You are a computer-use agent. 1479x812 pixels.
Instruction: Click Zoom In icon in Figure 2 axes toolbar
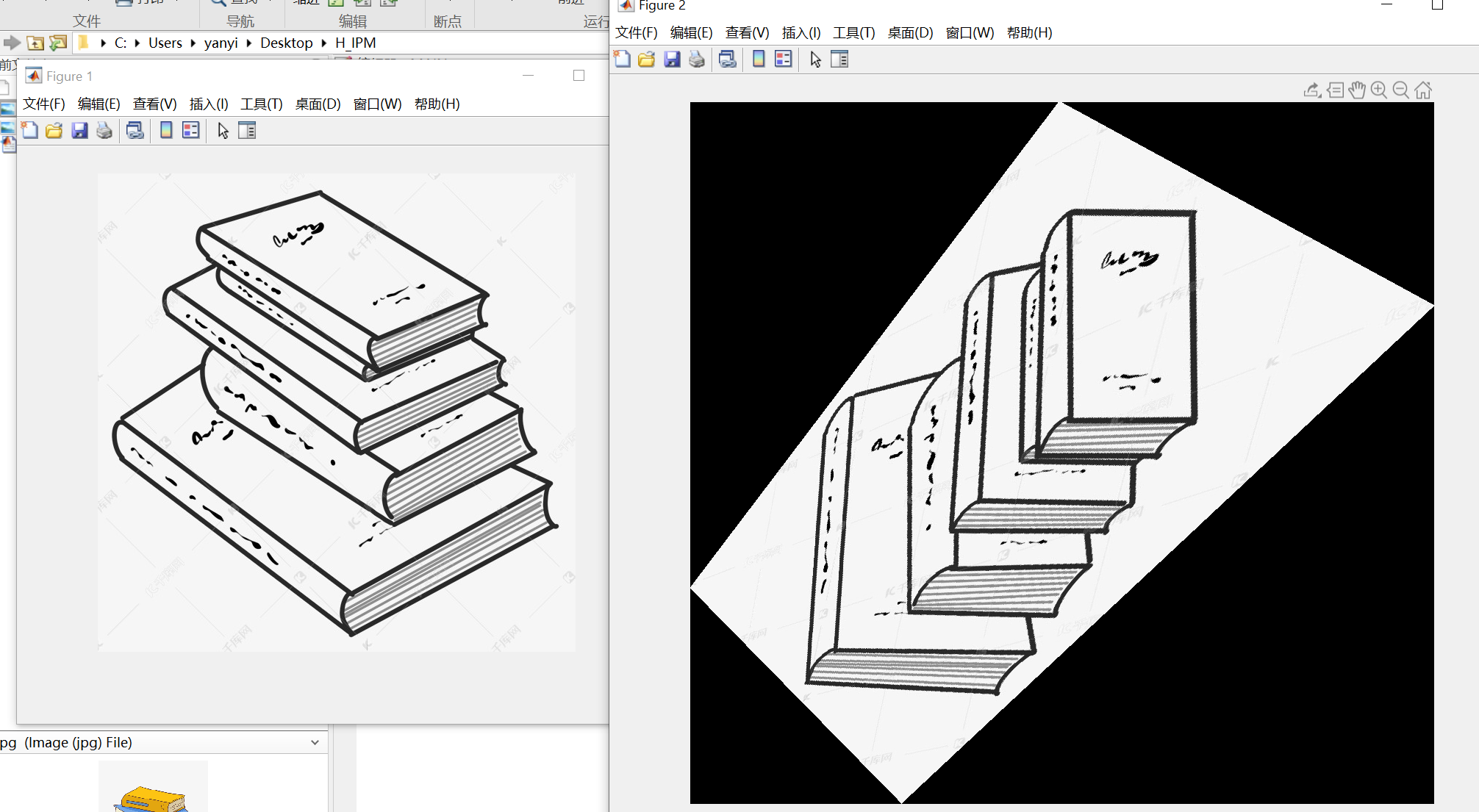click(x=1379, y=90)
